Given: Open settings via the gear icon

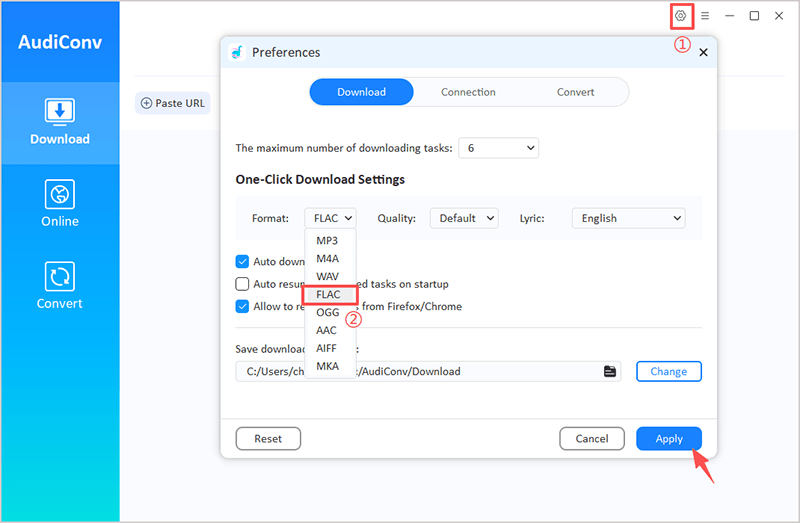Looking at the screenshot, I should [x=681, y=16].
